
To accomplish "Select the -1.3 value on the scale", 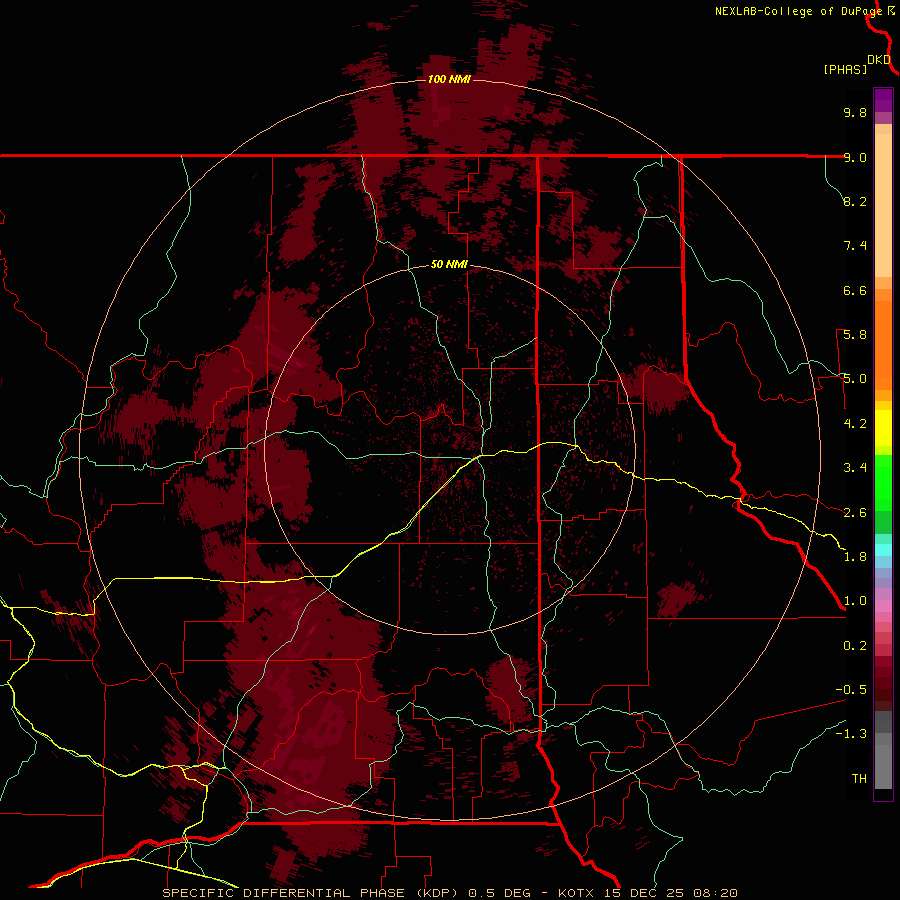I will coord(851,734).
